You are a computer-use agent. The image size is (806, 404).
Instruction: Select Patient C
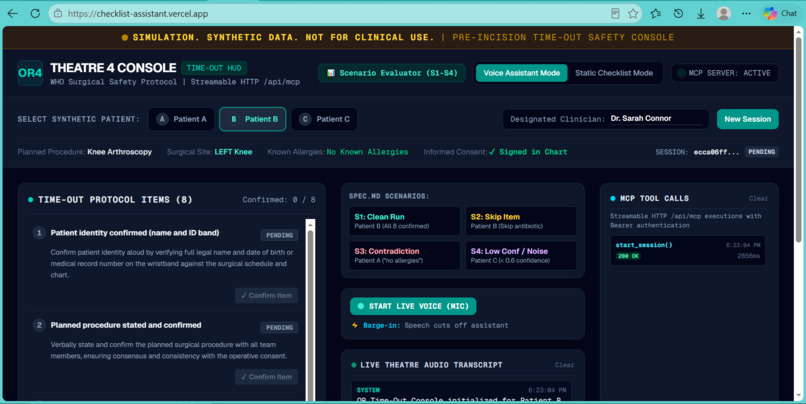[324, 119]
